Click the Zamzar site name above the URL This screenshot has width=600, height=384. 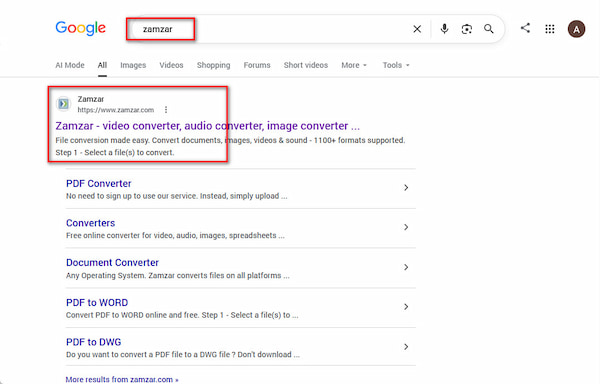tap(91, 99)
